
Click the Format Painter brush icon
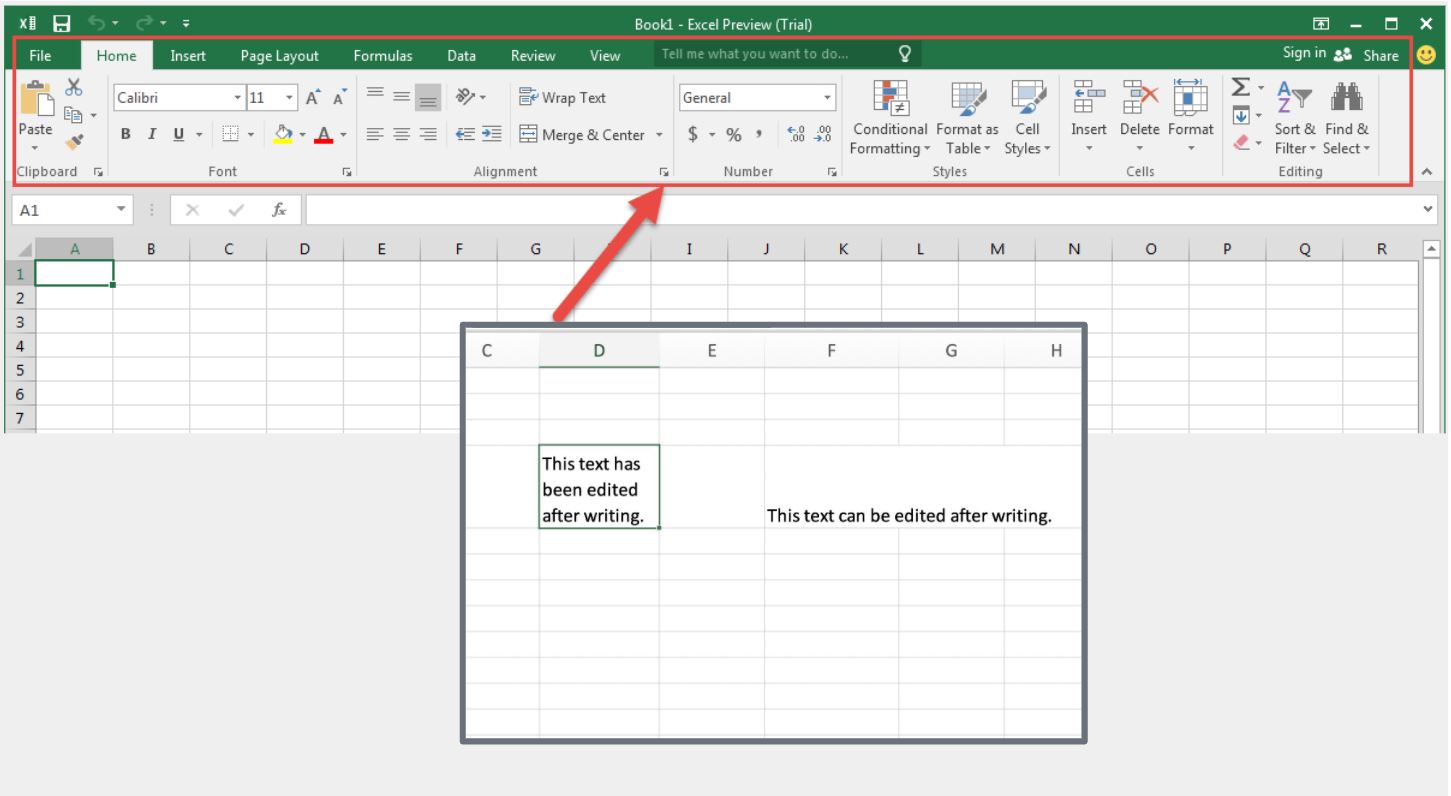click(73, 143)
